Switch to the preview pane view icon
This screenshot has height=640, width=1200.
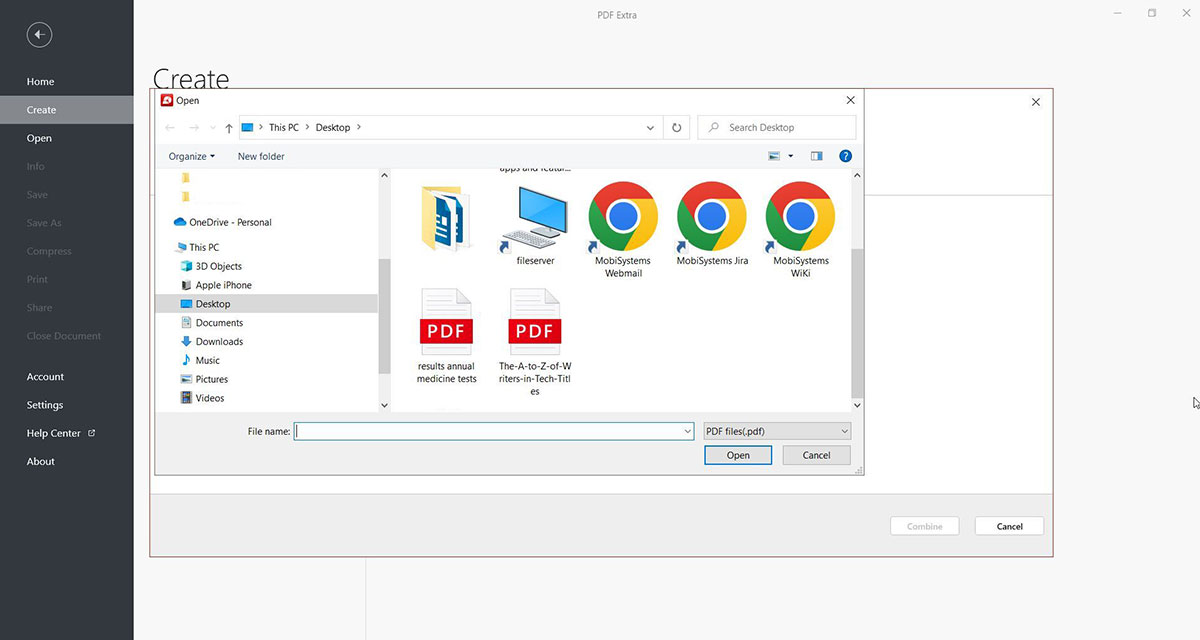point(815,156)
